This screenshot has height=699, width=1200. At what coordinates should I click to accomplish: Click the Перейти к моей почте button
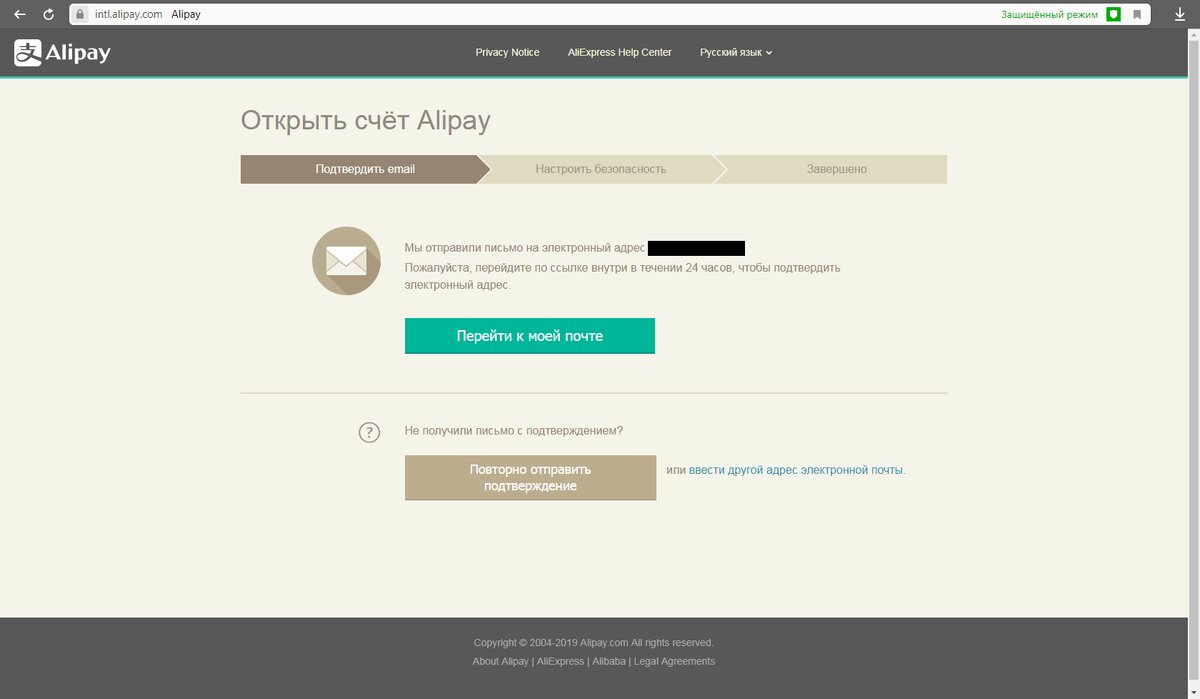530,336
